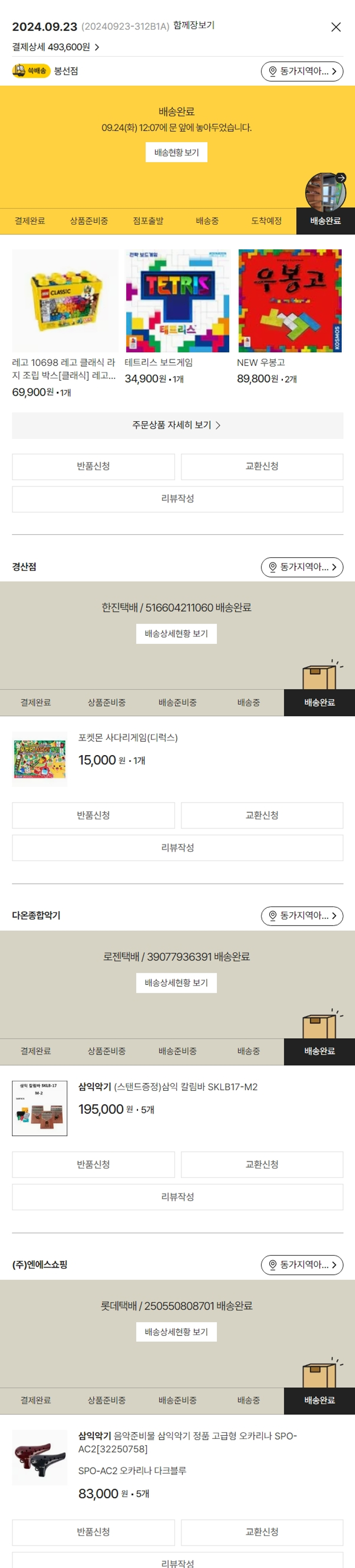Request exchange for 봉선점 order
This screenshot has width=355, height=1568.
click(262, 466)
